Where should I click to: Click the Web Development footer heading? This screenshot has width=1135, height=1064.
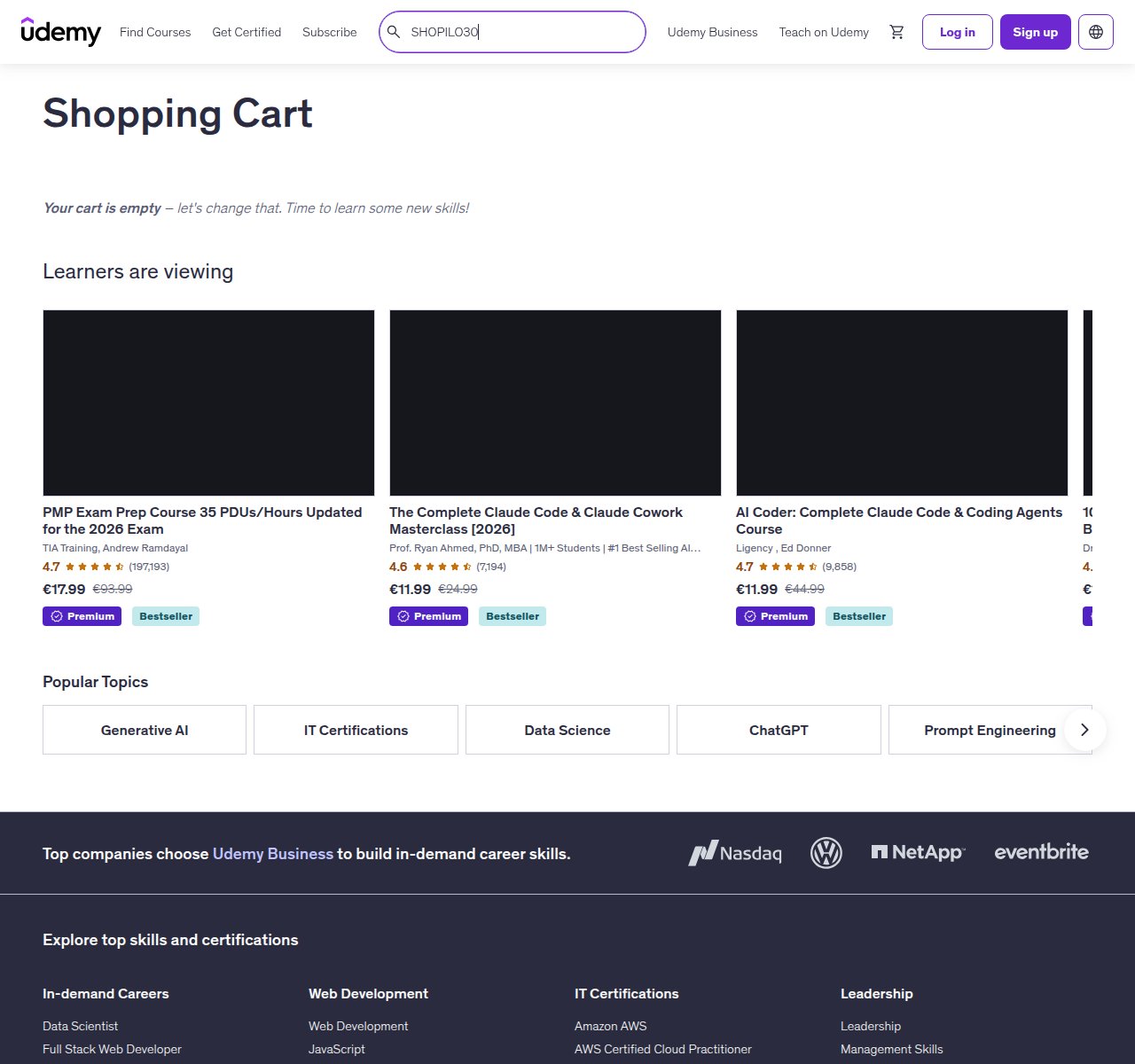[368, 994]
